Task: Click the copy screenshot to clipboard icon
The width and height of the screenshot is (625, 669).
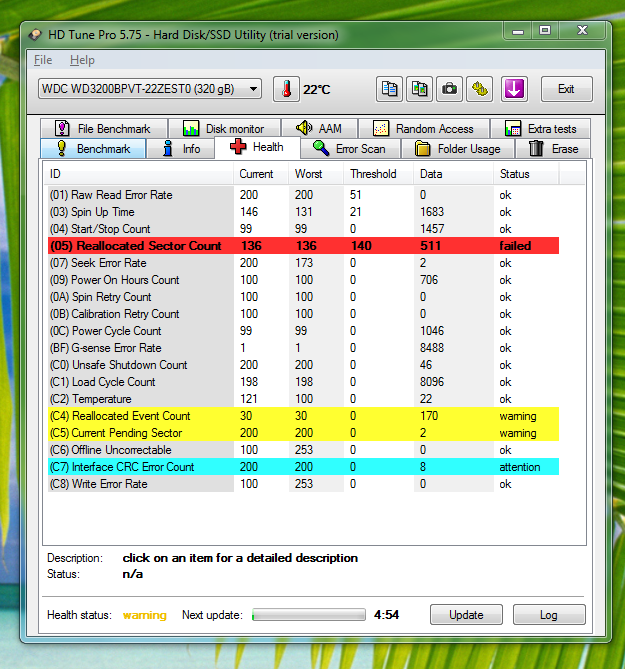Action: (419, 90)
